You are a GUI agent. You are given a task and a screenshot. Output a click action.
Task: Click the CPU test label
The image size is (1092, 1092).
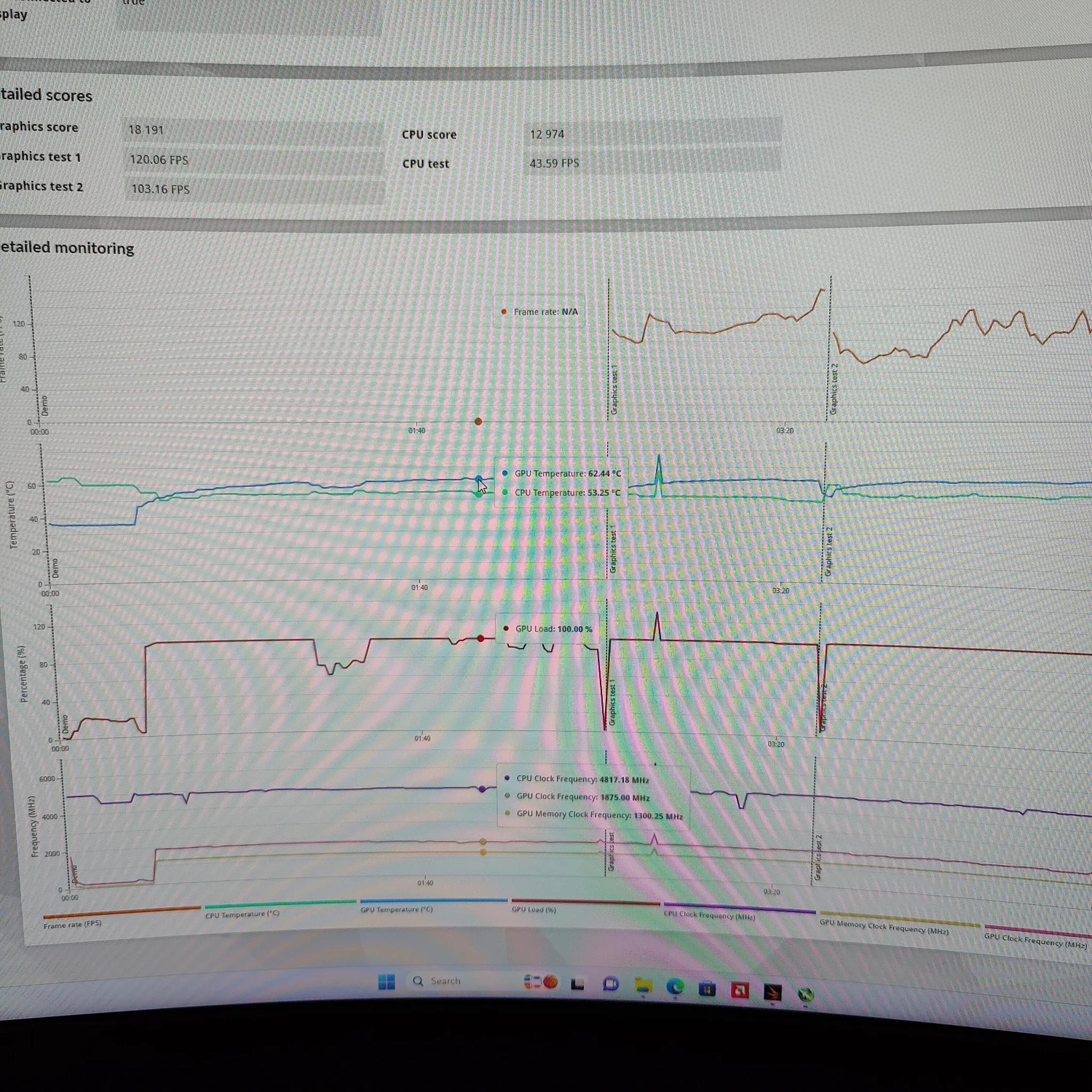[425, 163]
